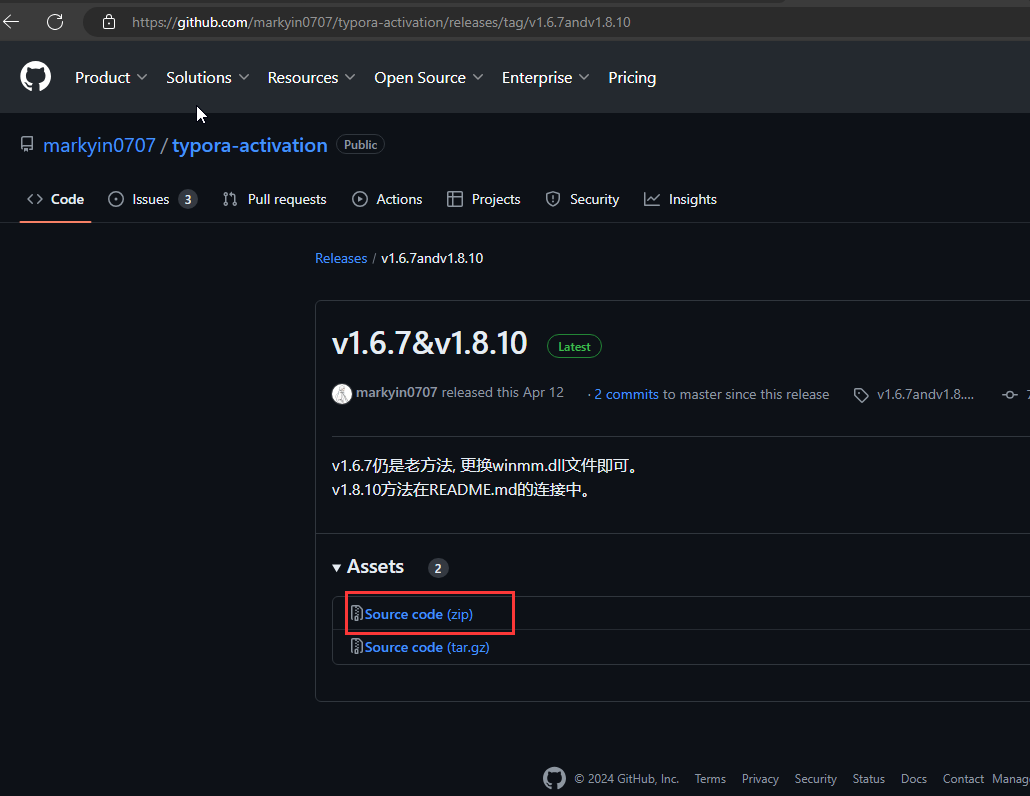Screen dimensions: 1030x796
Task: Expand the Resources menu
Action: (x=311, y=77)
